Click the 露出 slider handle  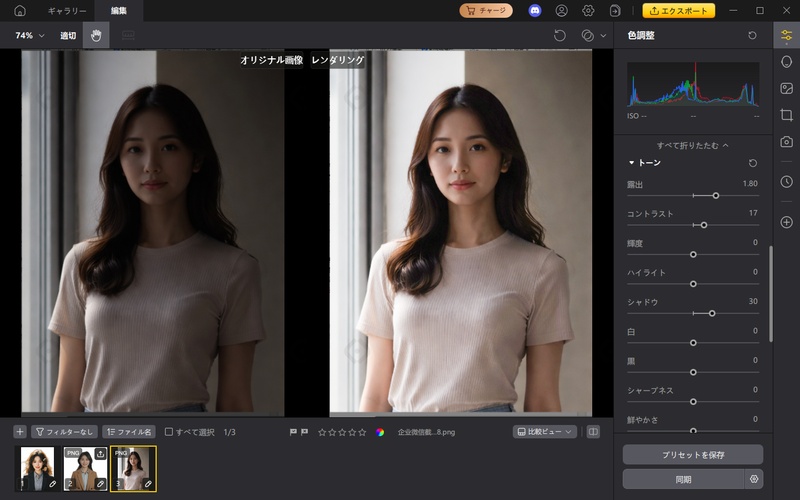pos(716,196)
